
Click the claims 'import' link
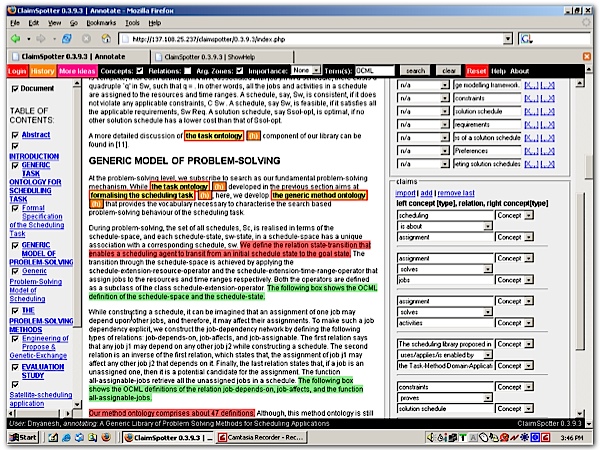(x=405, y=193)
